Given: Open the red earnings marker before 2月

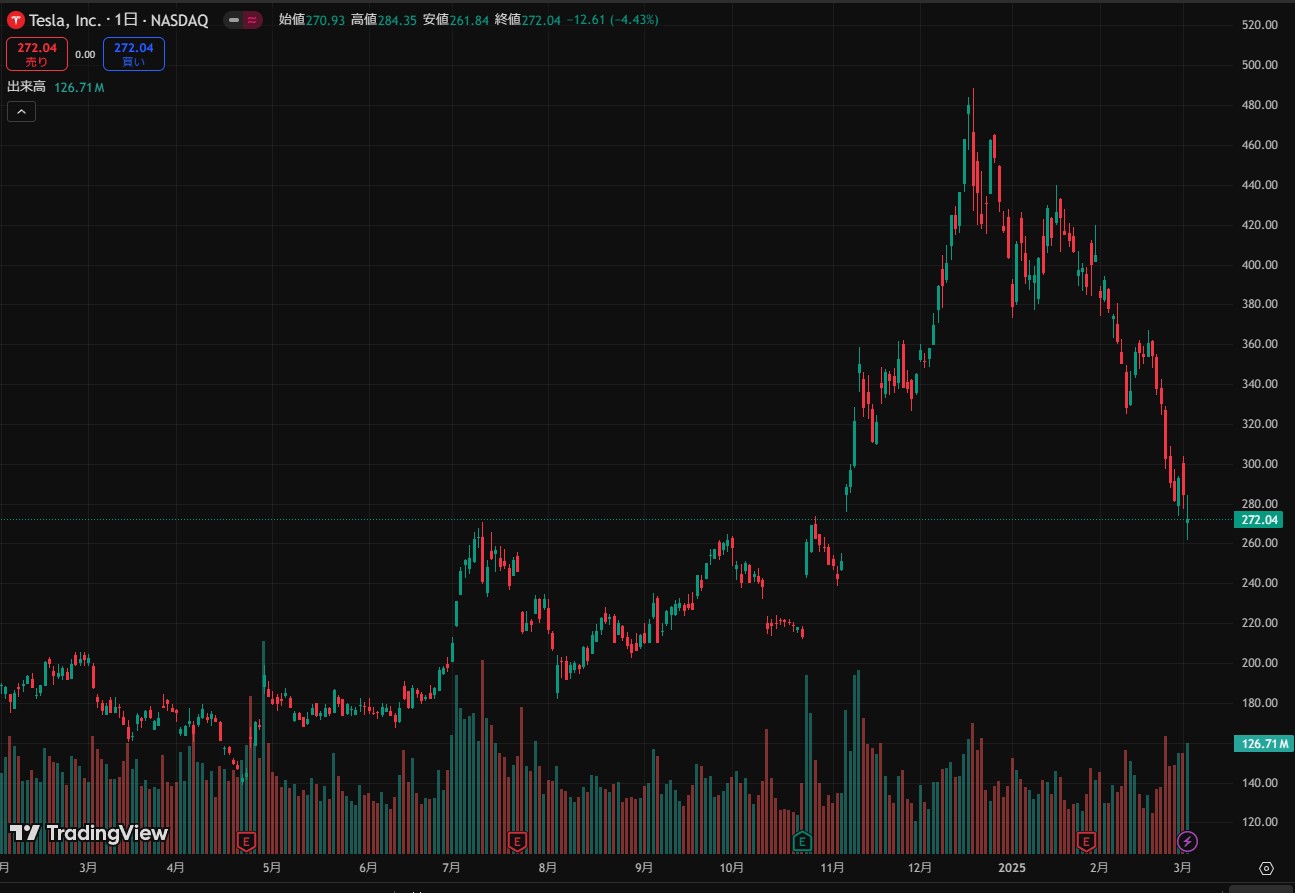Looking at the screenshot, I should 1085,841.
